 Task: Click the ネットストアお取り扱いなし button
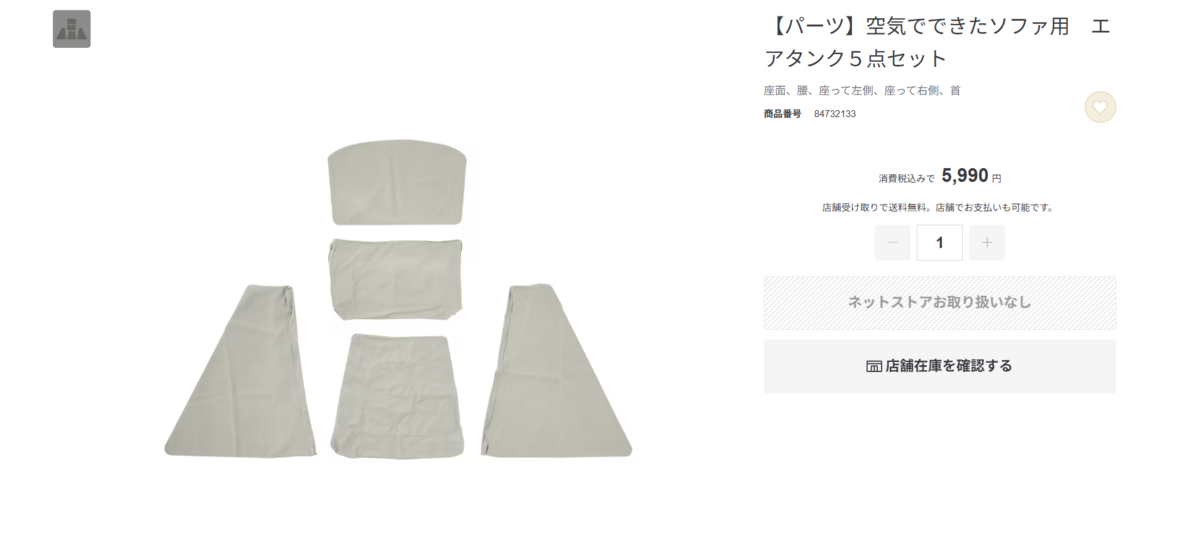pos(940,303)
